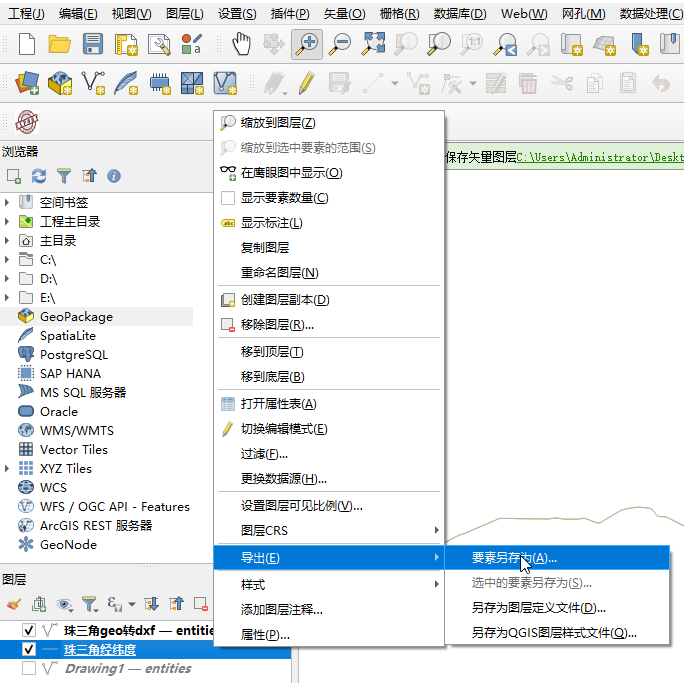
Task: Open the 矢量(V) menu in the menu bar
Action: coord(343,14)
